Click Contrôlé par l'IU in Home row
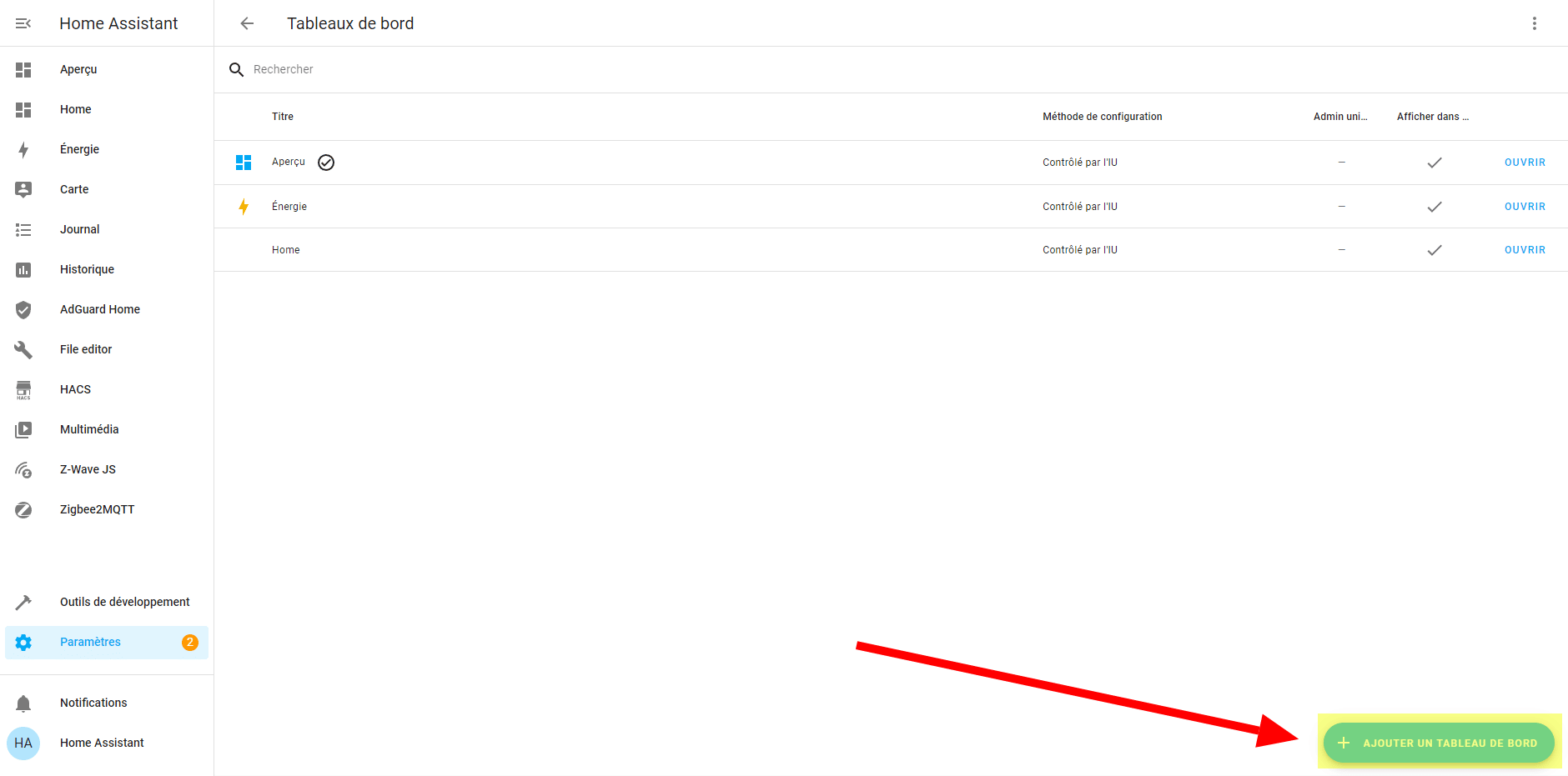The width and height of the screenshot is (1568, 776). pos(1080,250)
